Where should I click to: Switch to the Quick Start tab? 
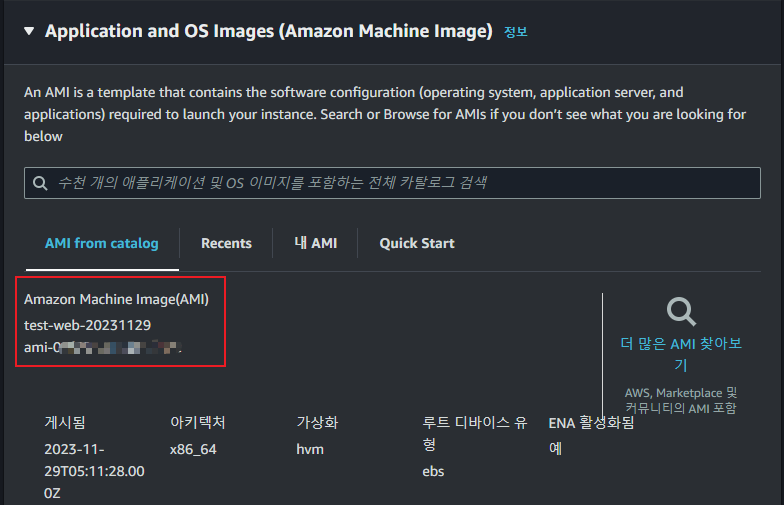coord(417,244)
